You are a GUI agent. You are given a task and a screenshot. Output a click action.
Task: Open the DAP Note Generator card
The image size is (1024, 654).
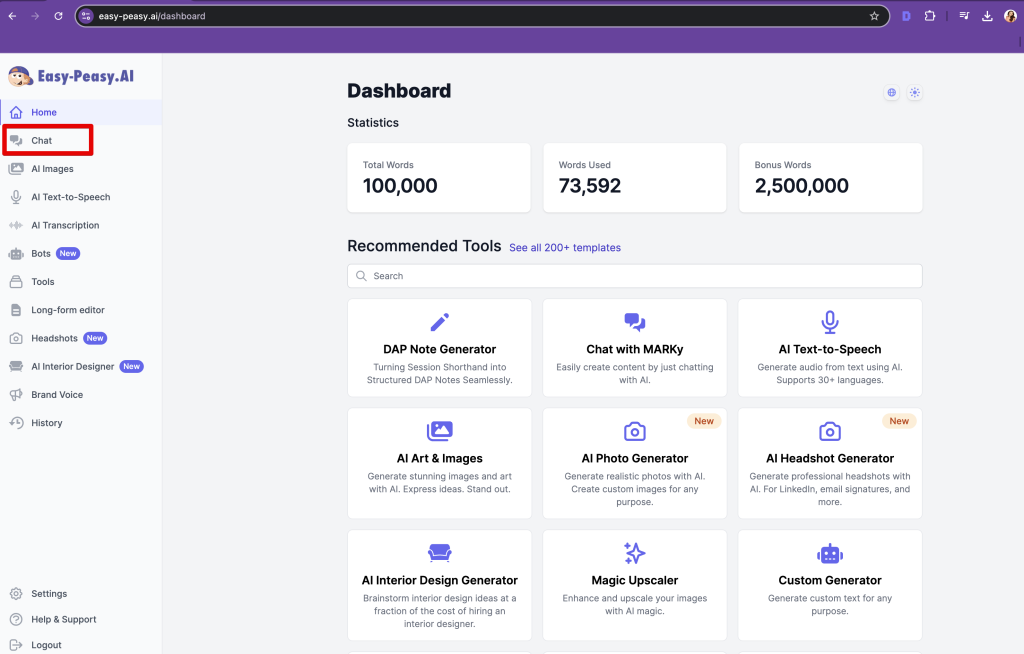pyautogui.click(x=439, y=349)
